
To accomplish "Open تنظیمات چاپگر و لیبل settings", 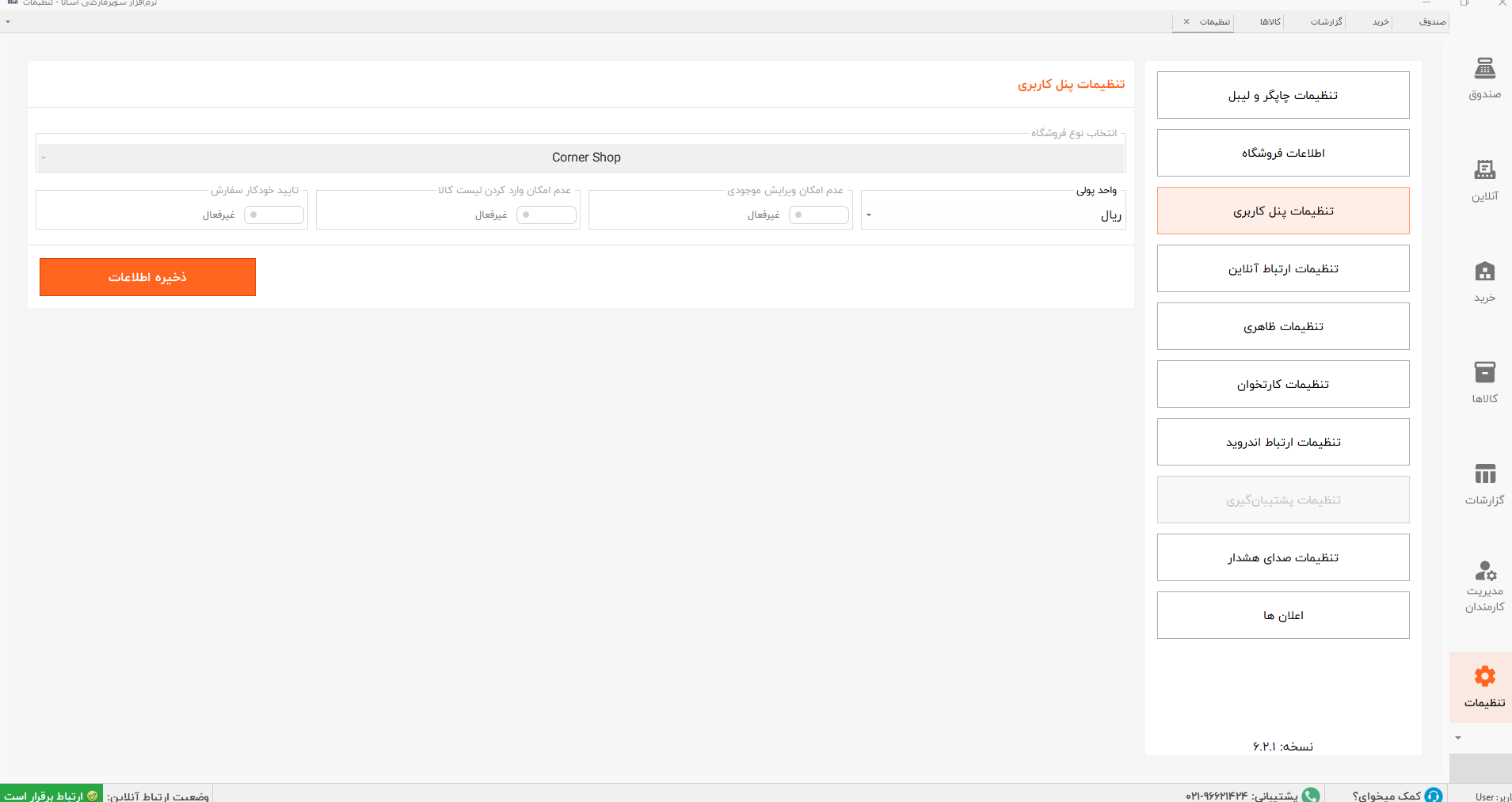I will [x=1283, y=95].
